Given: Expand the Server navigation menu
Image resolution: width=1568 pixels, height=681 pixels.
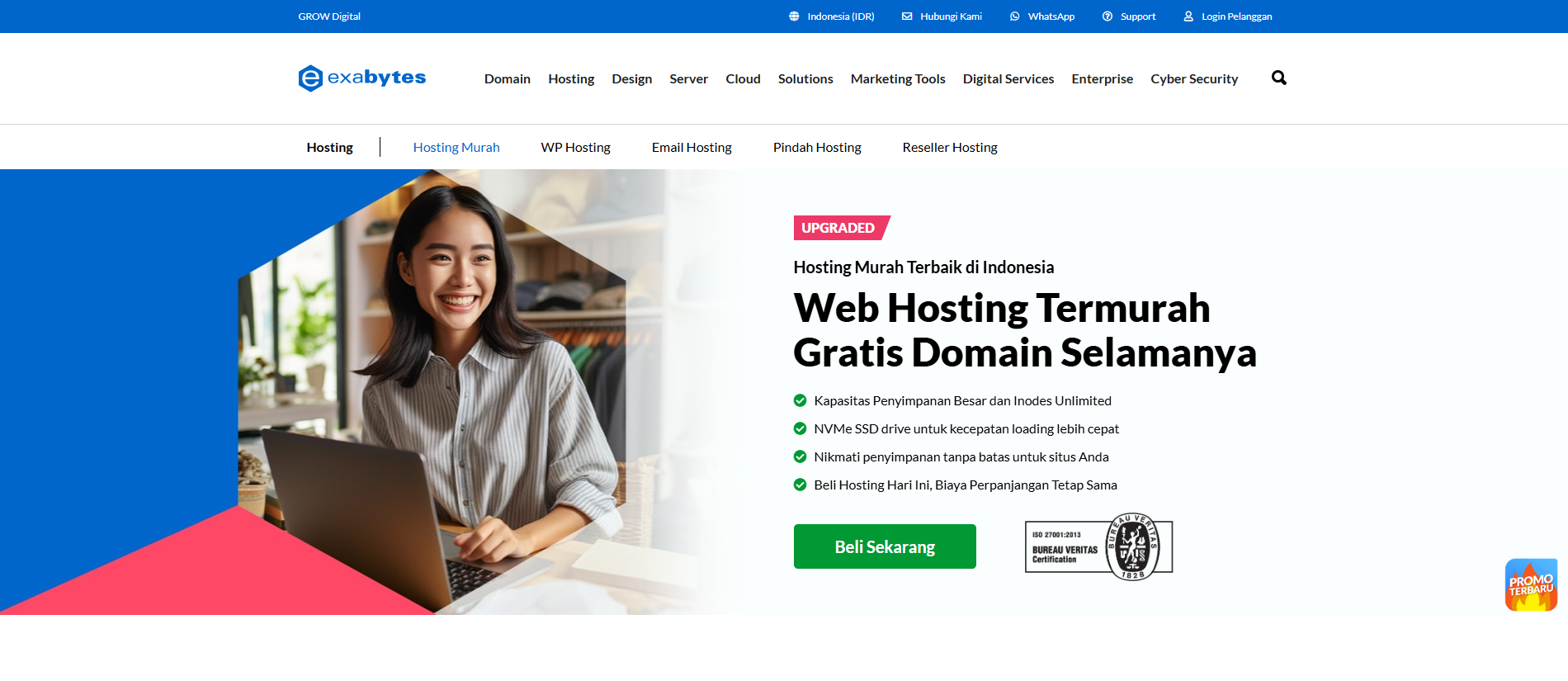Looking at the screenshot, I should point(689,78).
